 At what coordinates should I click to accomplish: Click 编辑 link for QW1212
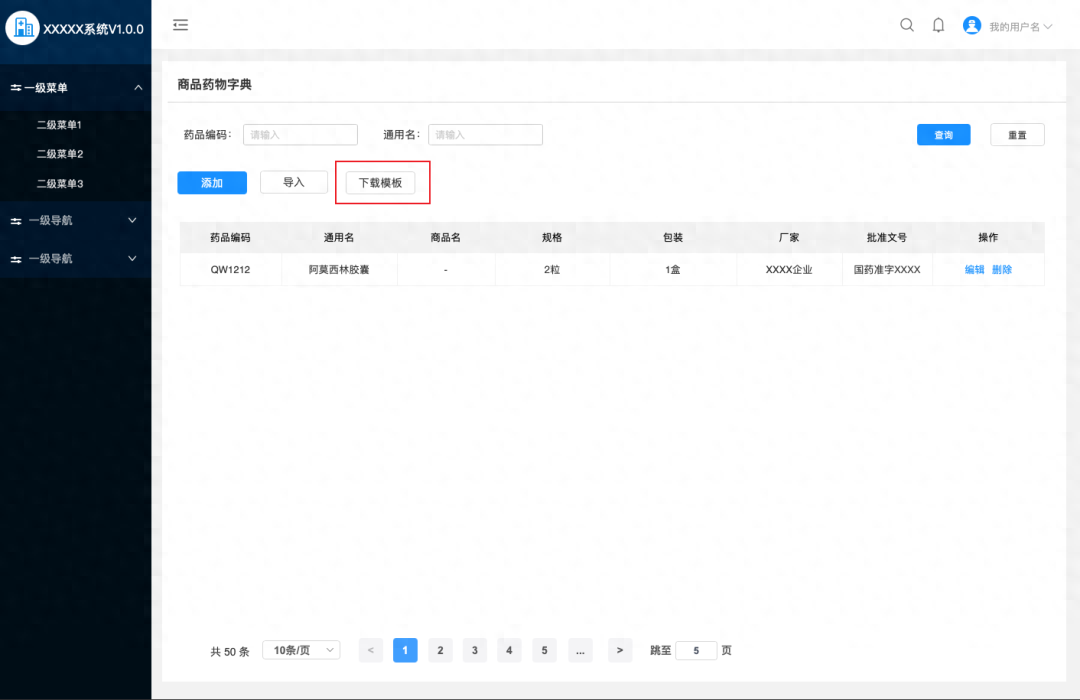(x=975, y=269)
